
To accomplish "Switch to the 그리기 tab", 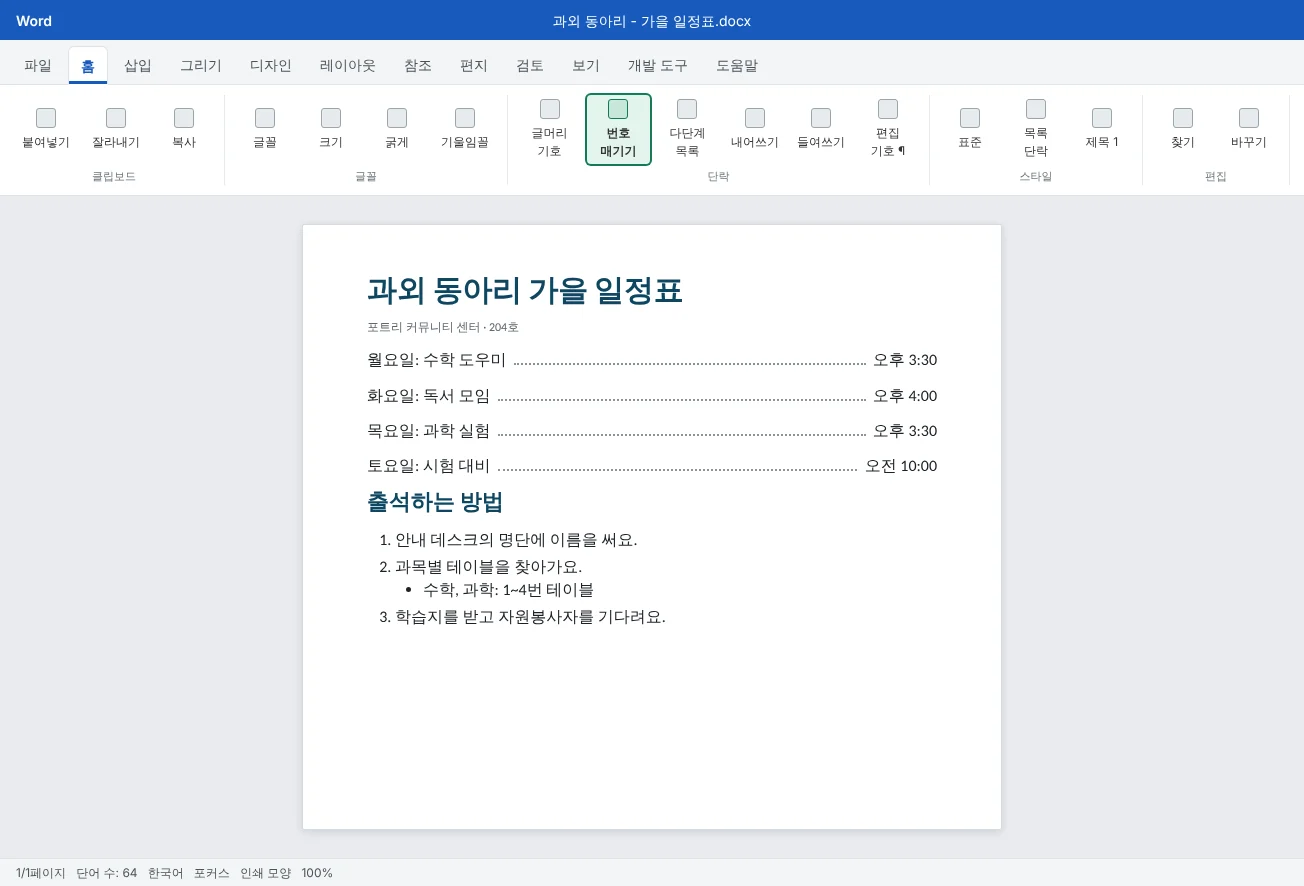I will [x=201, y=66].
